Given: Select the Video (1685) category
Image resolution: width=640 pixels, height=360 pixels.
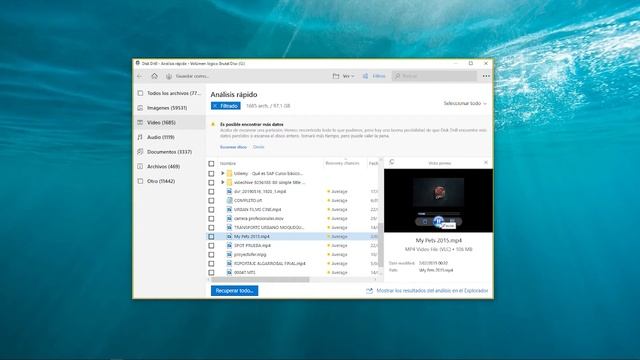Looking at the screenshot, I should point(170,122).
